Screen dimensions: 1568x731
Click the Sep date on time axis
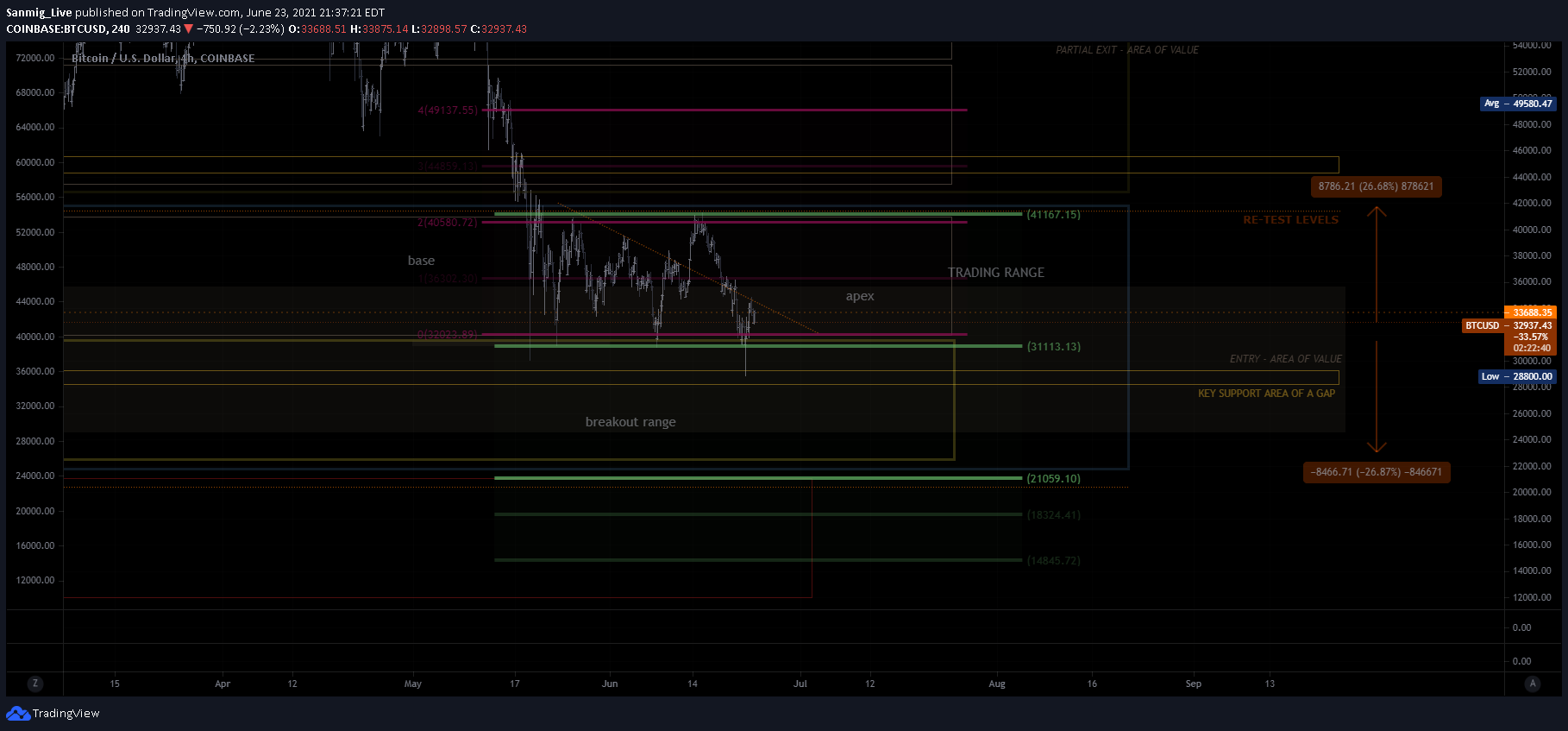coord(1194,684)
